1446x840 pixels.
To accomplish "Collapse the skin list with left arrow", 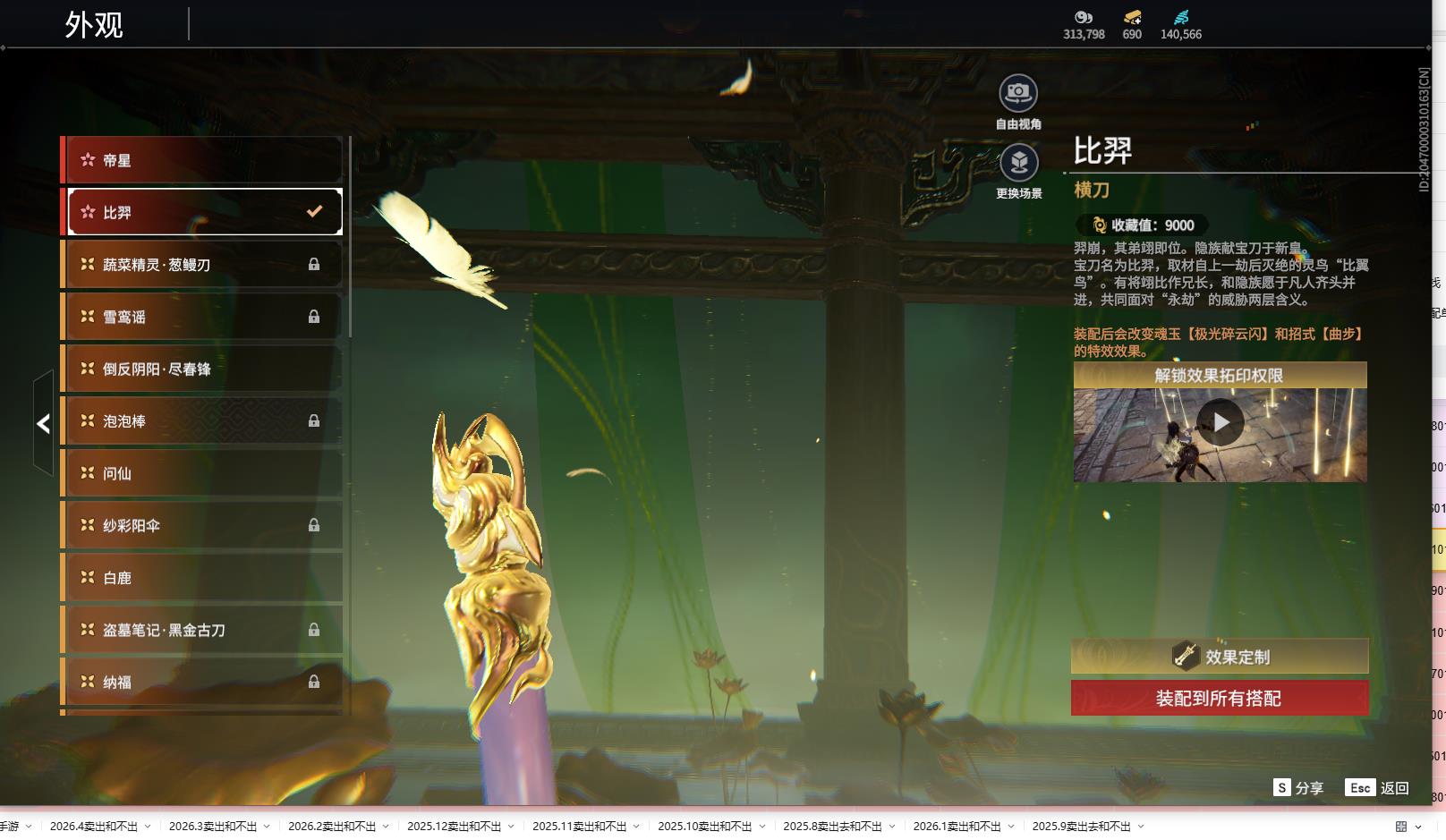I will point(43,423).
